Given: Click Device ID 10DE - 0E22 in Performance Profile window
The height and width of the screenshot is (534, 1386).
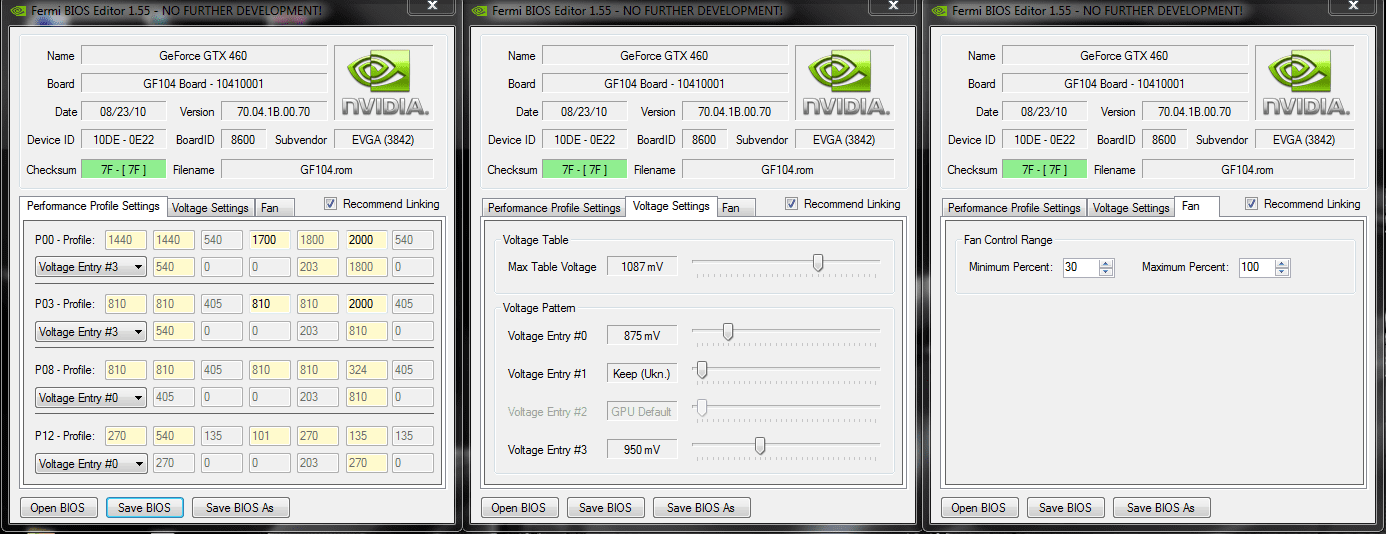Looking at the screenshot, I should (x=123, y=140).
